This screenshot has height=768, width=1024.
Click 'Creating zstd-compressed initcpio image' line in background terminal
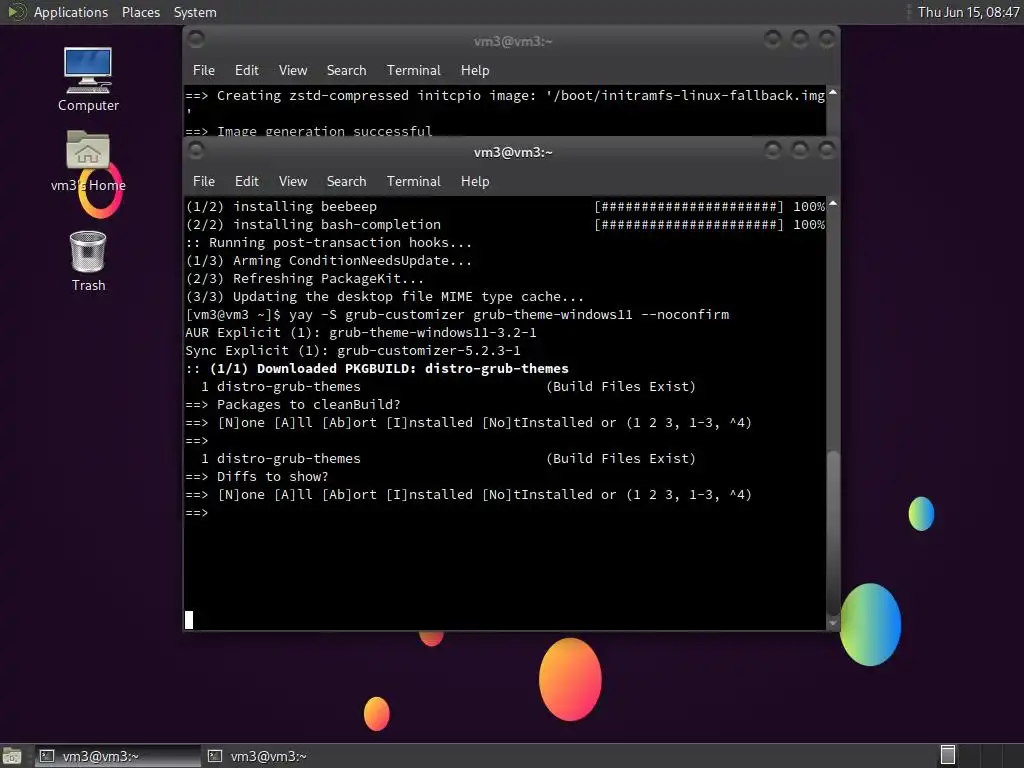pos(505,95)
